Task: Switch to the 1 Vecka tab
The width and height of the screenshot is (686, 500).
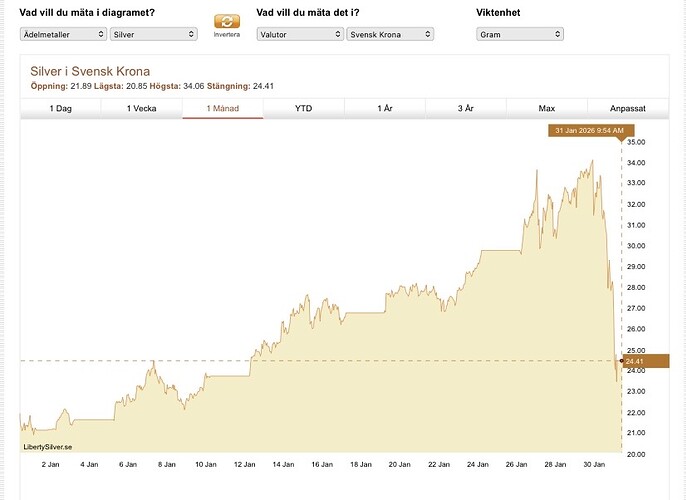Action: [142, 108]
